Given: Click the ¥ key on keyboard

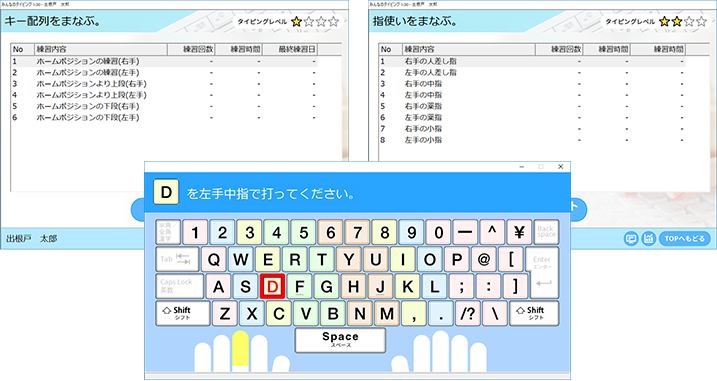Looking at the screenshot, I should 519,232.
